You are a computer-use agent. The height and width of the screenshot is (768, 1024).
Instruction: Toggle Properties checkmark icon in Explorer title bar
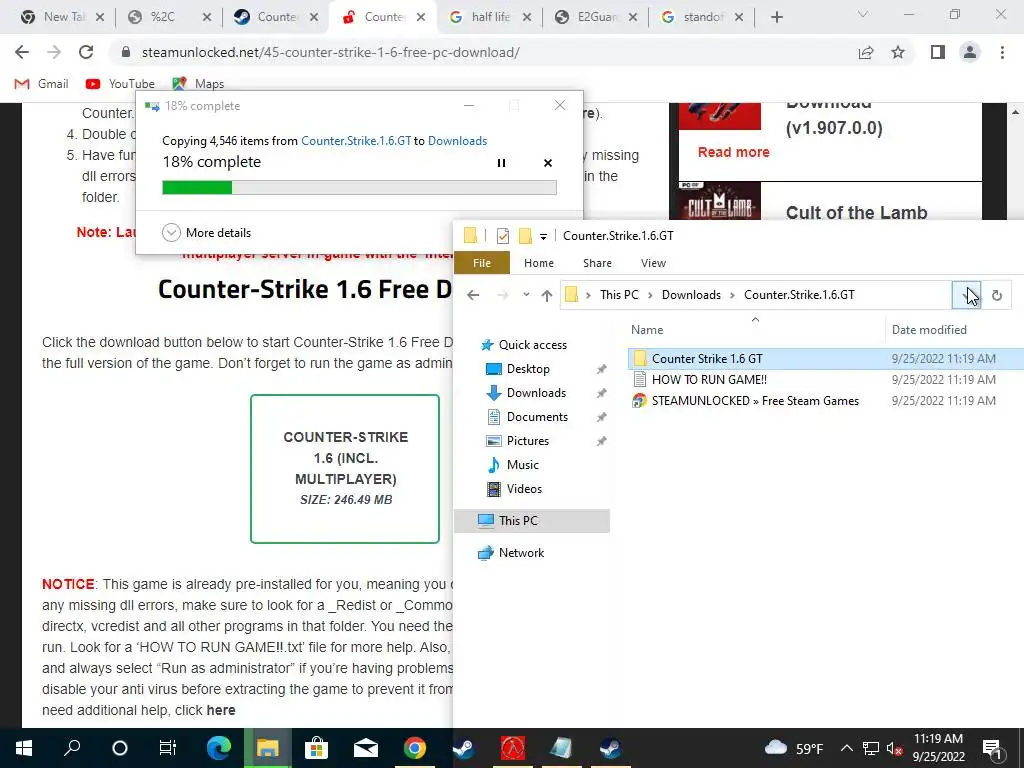click(x=503, y=236)
